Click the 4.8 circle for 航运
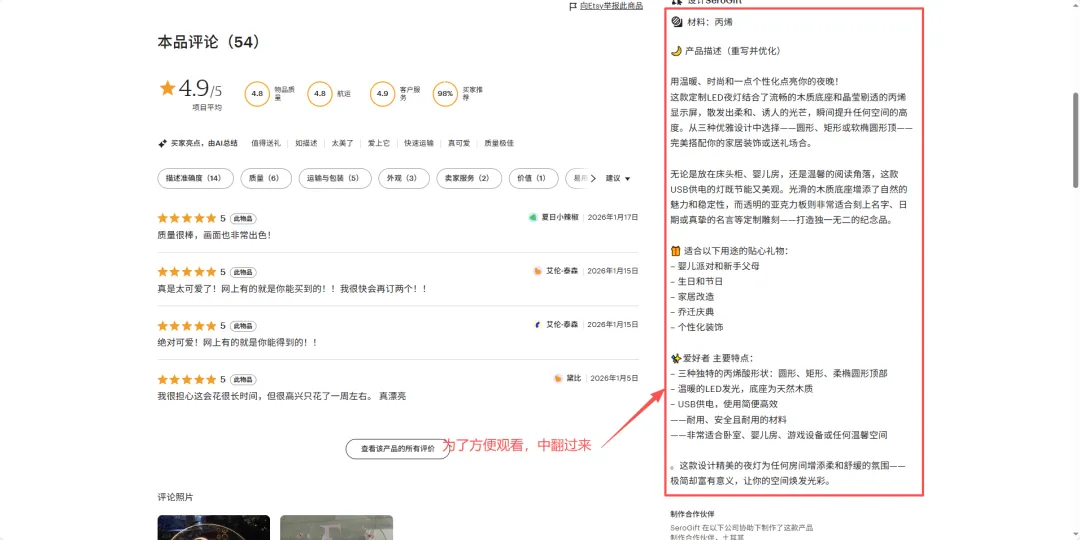 pos(320,94)
